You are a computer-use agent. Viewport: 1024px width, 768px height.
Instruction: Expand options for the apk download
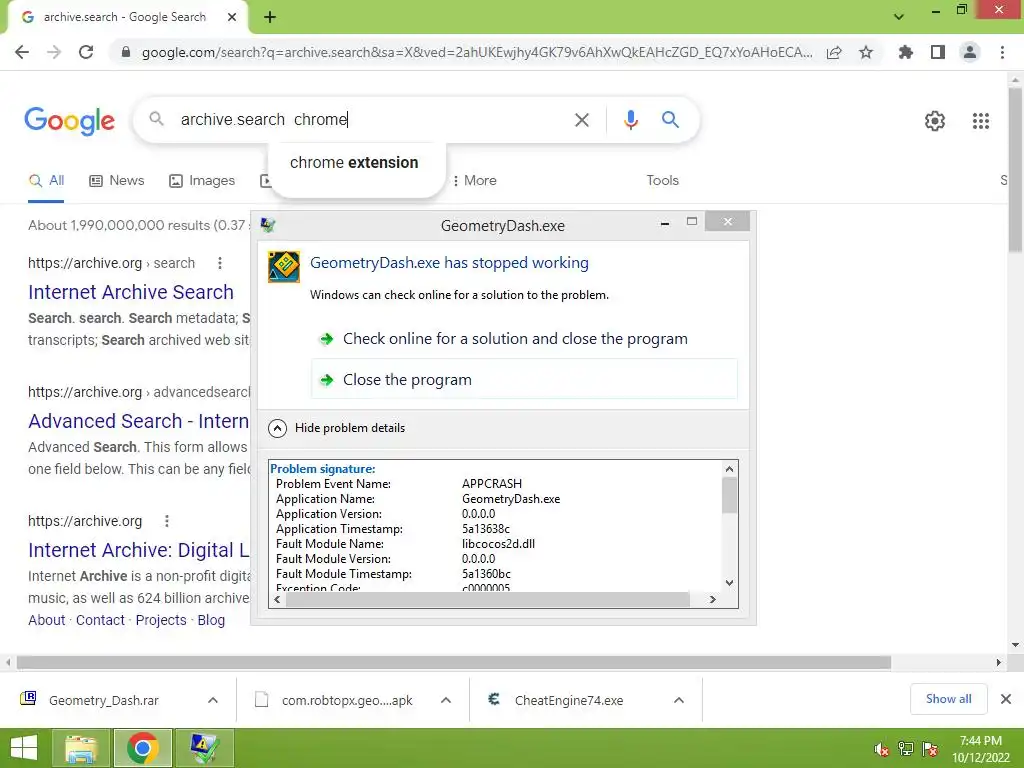pos(446,701)
